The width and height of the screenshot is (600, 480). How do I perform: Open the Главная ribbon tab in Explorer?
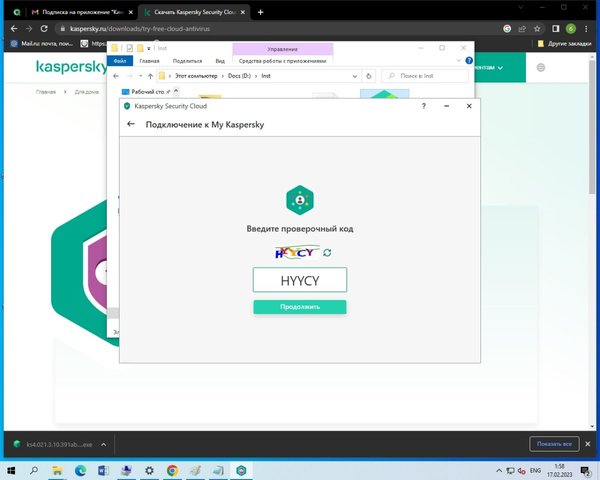[149, 61]
